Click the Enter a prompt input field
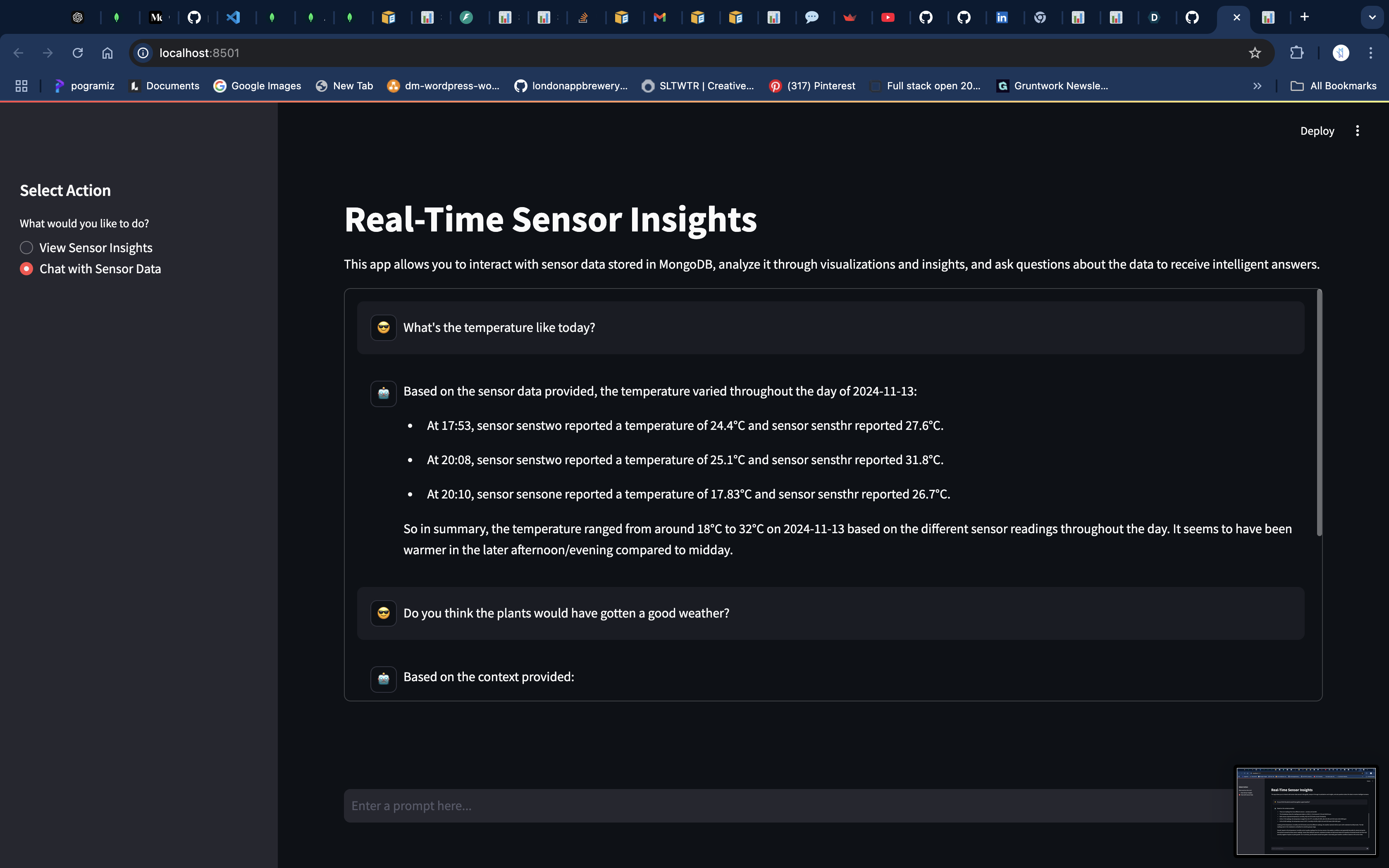 (786, 806)
